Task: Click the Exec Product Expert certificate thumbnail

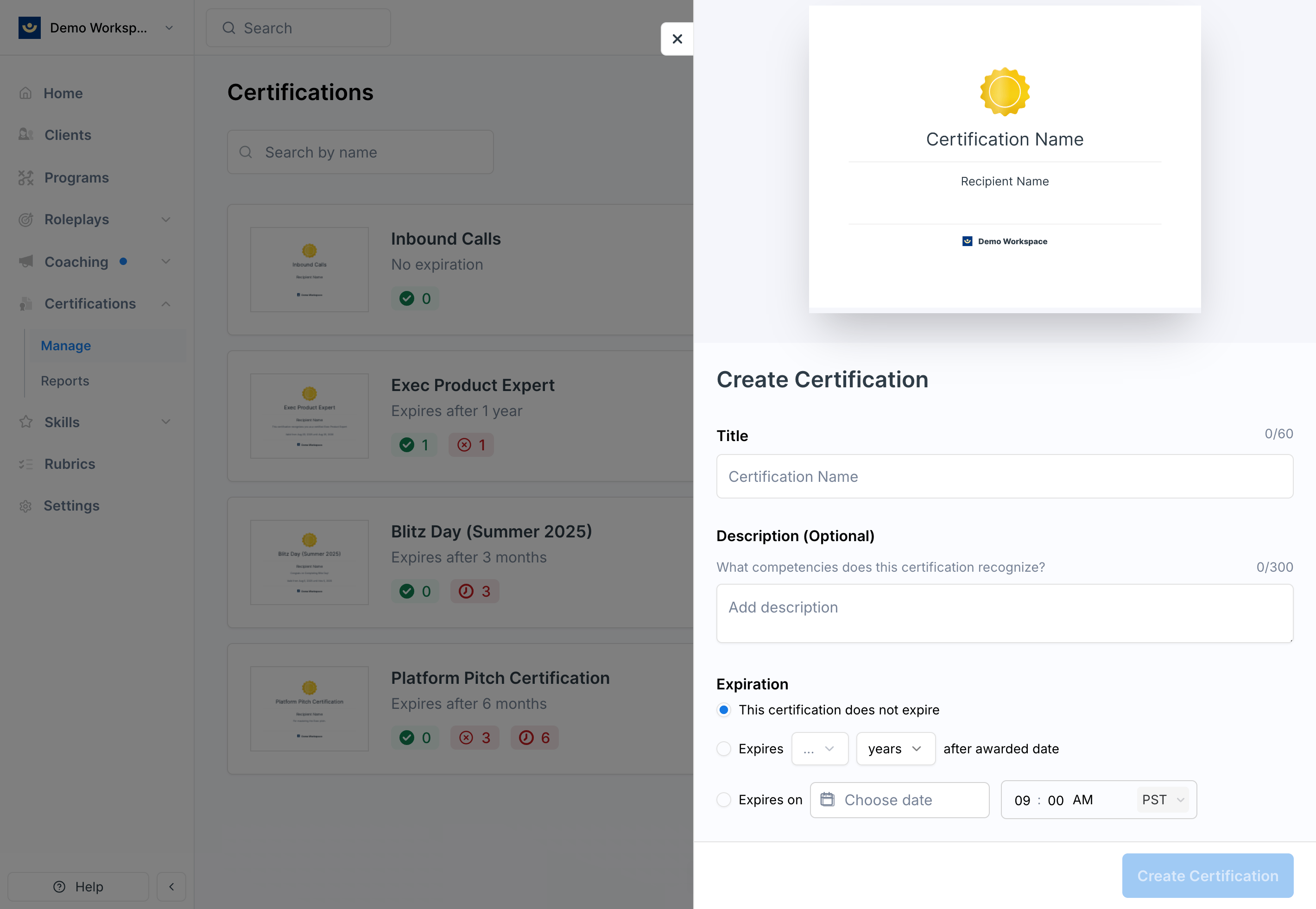Action: point(310,416)
